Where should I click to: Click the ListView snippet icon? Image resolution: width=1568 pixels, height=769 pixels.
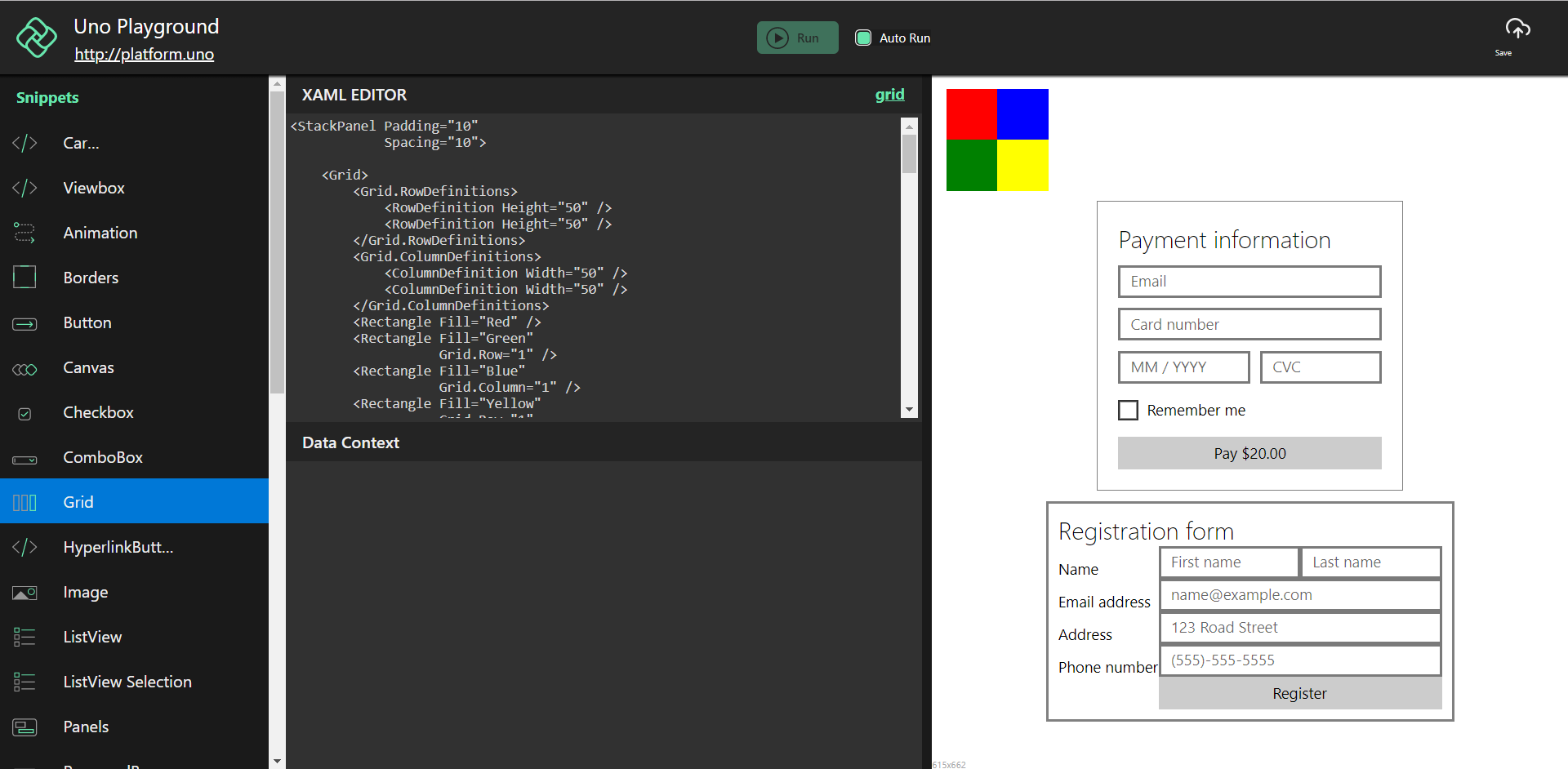(x=24, y=637)
